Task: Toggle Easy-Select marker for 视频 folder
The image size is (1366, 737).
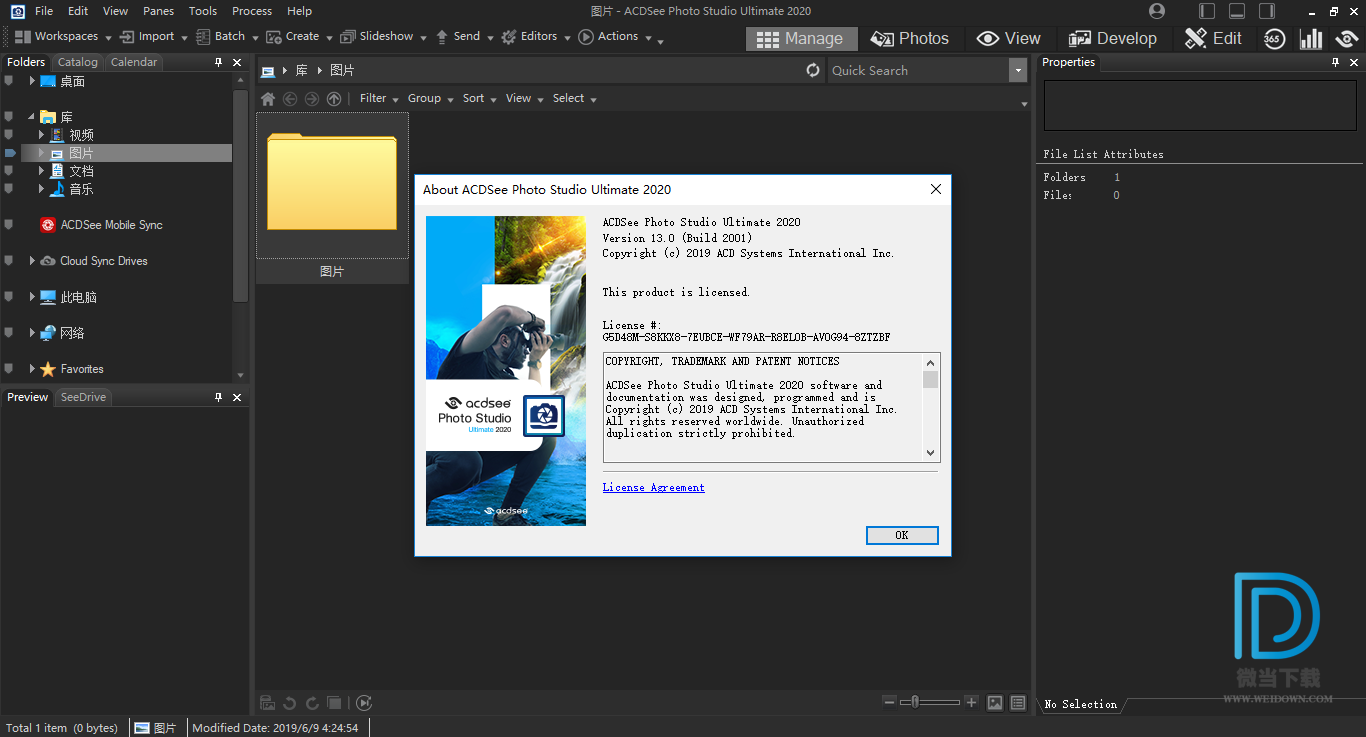Action: [x=9, y=135]
